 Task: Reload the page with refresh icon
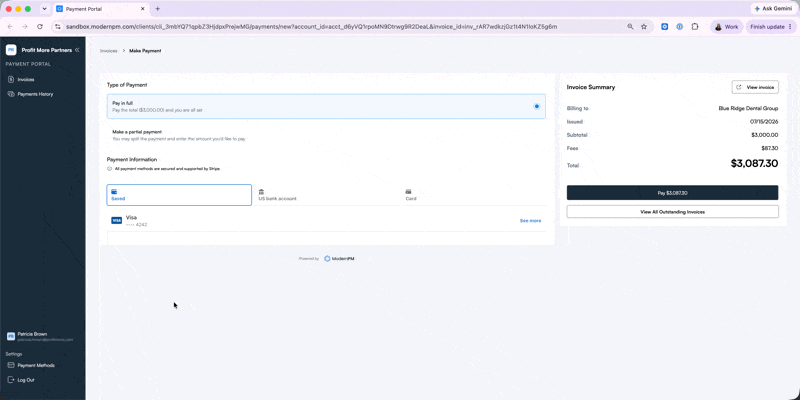tap(40, 27)
